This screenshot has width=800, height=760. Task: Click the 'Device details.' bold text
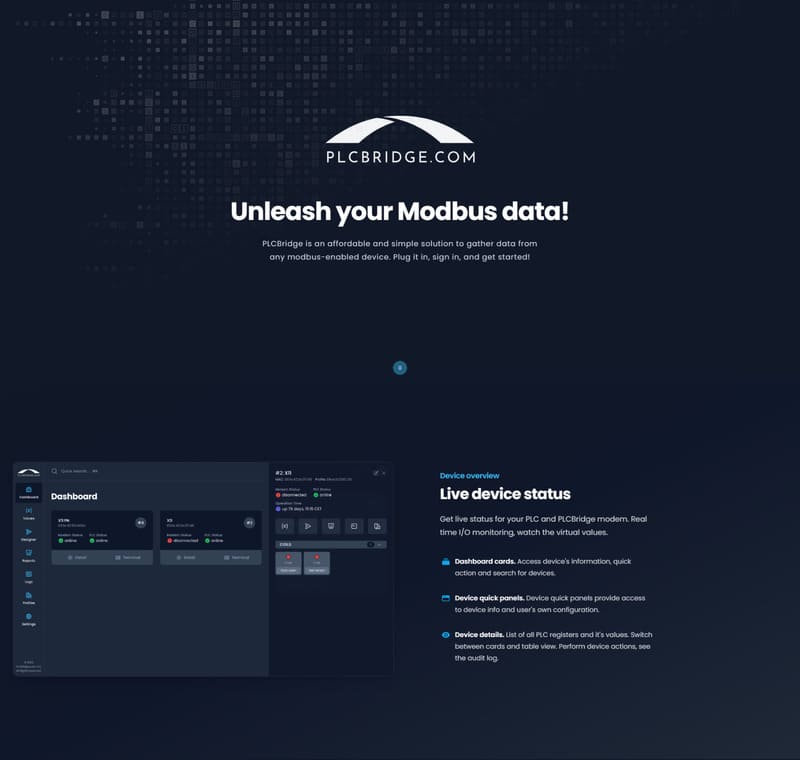[479, 635]
